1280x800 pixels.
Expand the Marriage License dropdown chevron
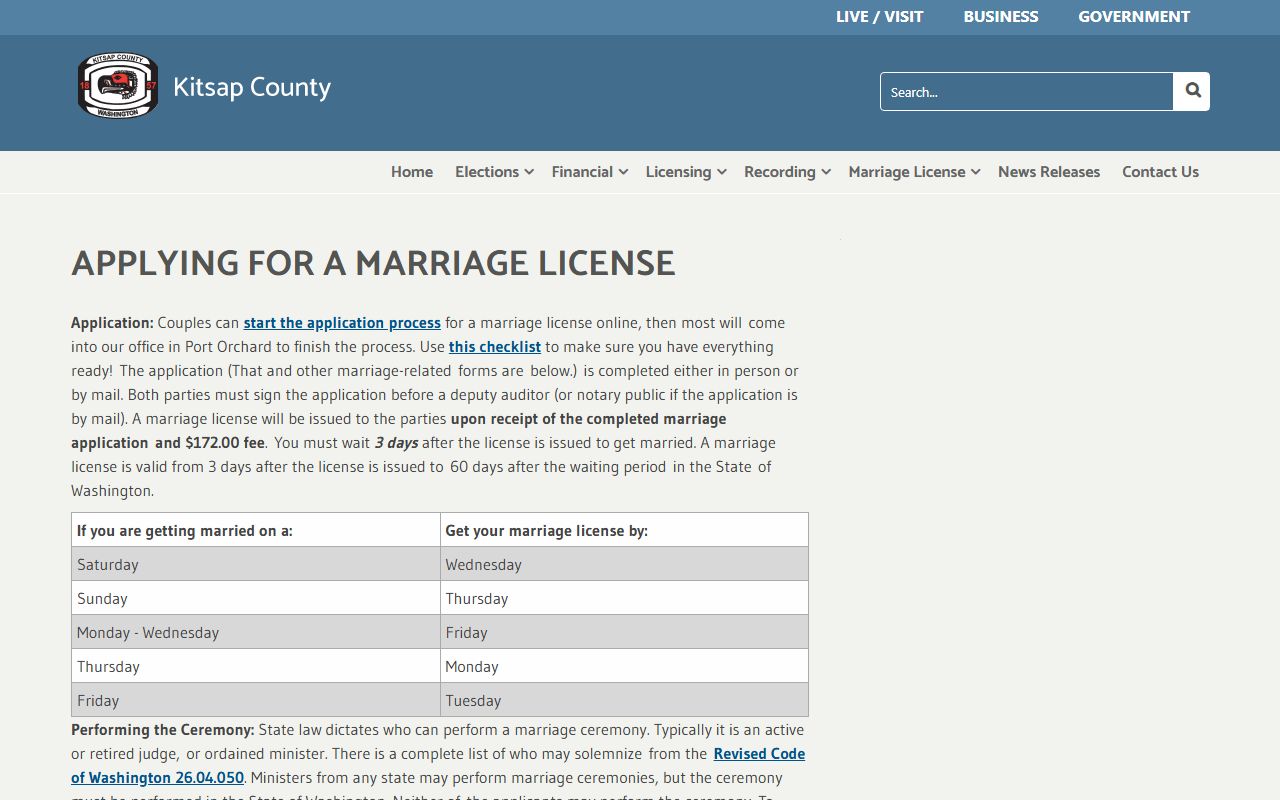(975, 172)
